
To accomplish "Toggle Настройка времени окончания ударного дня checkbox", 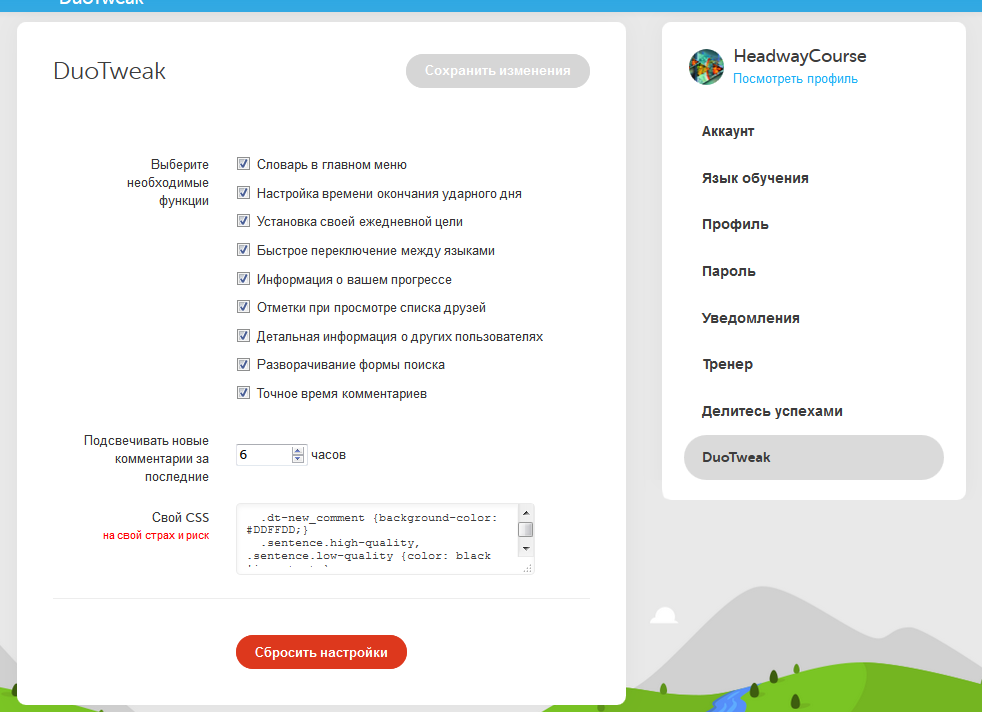I will (x=244, y=193).
